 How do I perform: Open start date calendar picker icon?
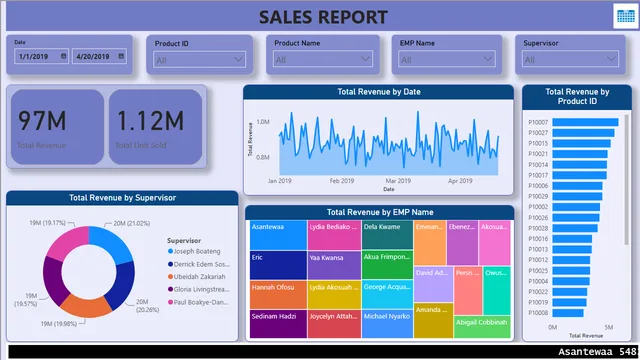(63, 56)
